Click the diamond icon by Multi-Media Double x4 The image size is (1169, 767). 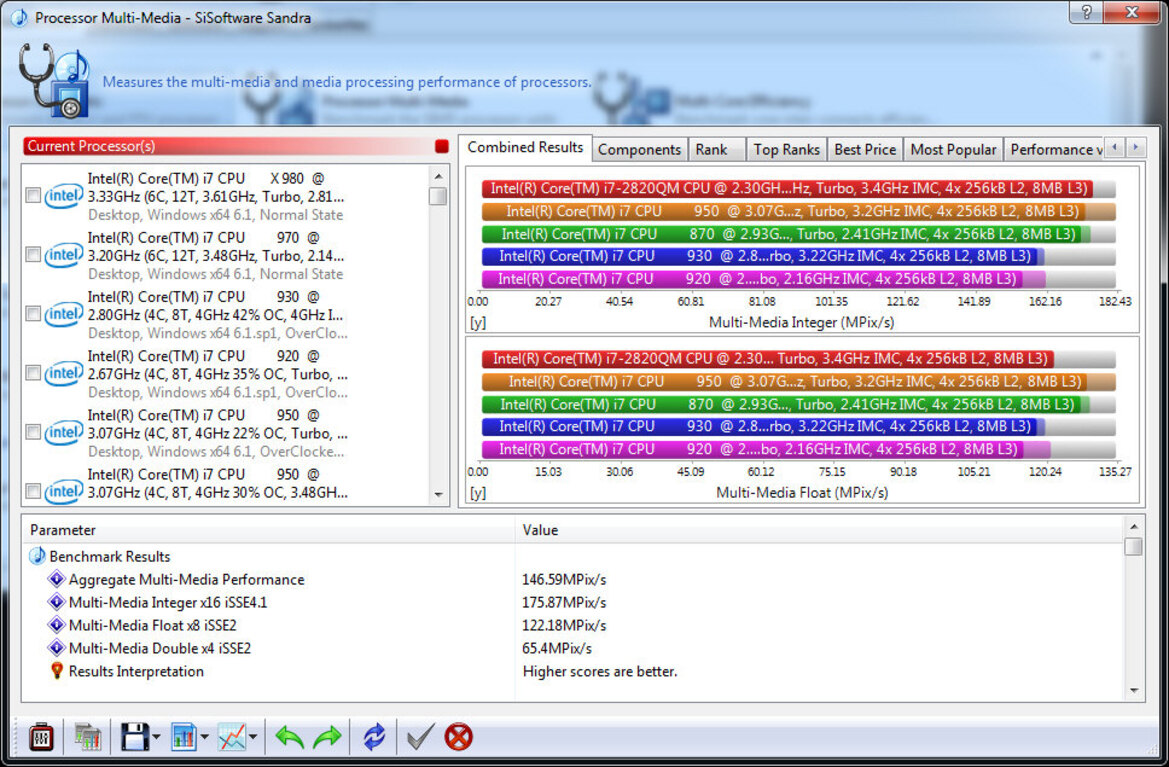[56, 647]
